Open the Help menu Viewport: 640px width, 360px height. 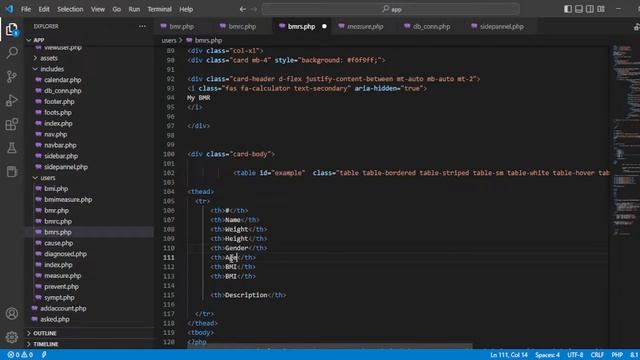pos(186,9)
